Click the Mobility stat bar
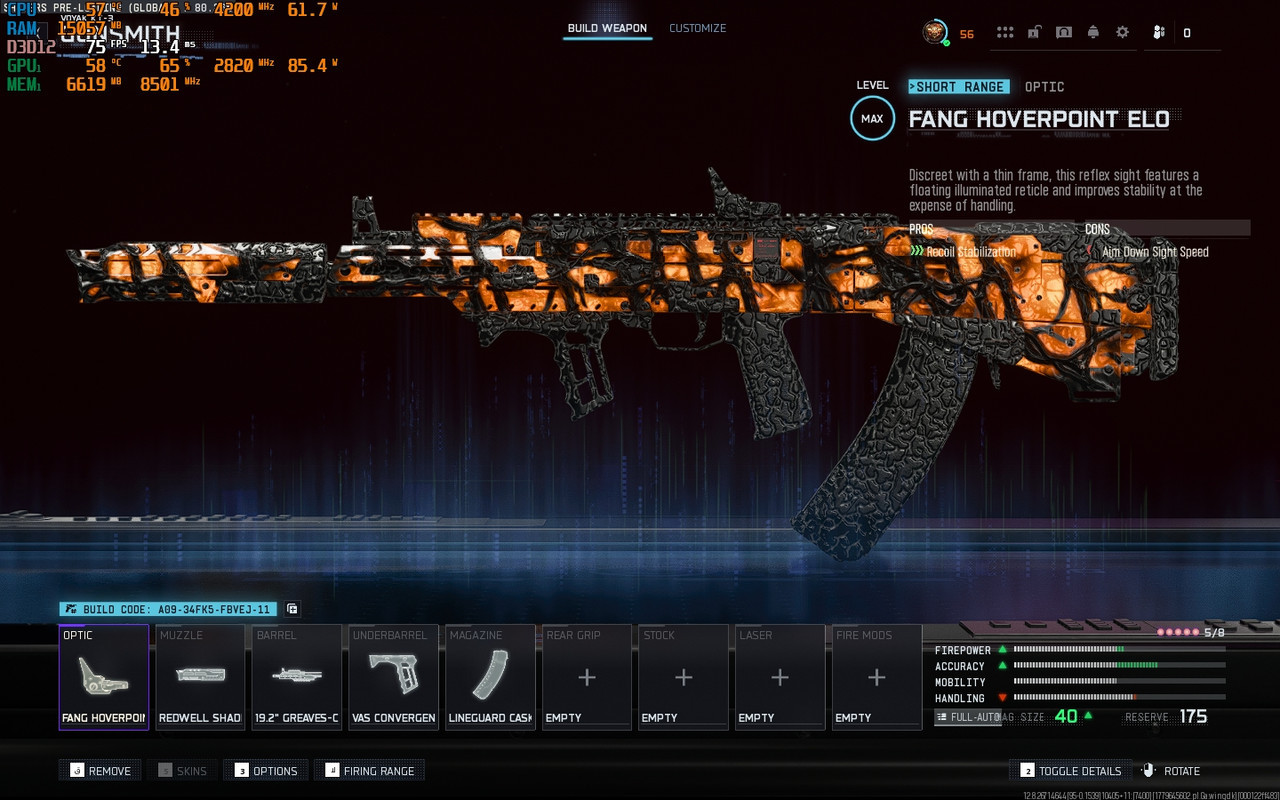1280x800 pixels. 1119,682
